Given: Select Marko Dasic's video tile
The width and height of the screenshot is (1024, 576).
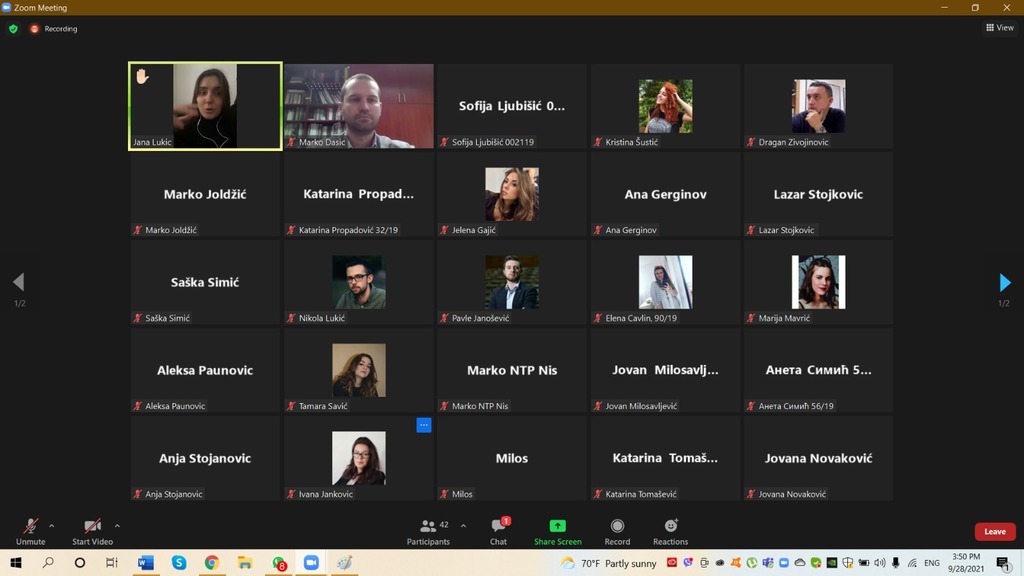Looking at the screenshot, I should point(359,106).
